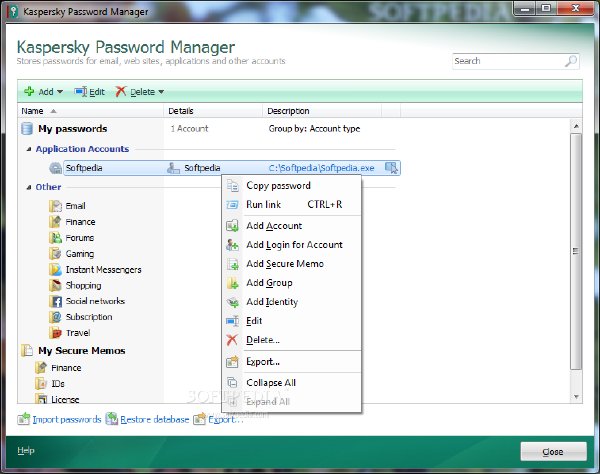Viewport: 600px width, 474px height.
Task: Click the red X Delete icon
Action: pyautogui.click(x=121, y=91)
